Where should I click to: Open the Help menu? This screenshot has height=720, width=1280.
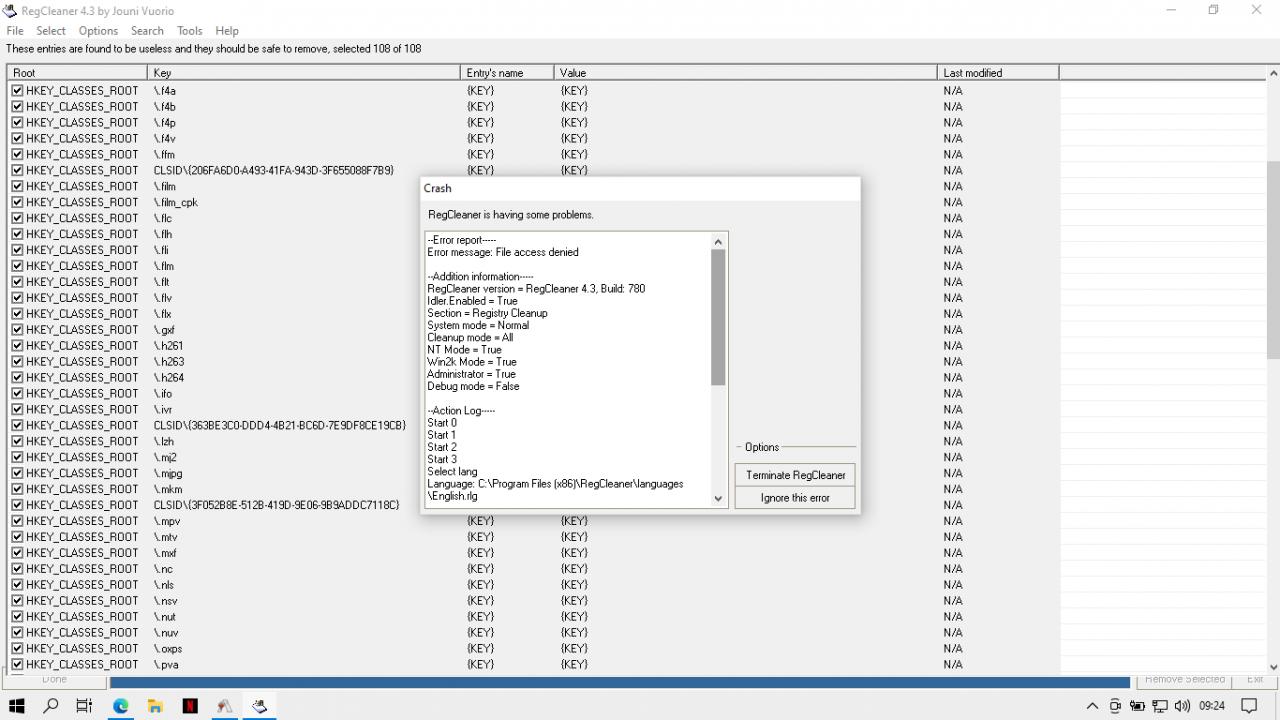(x=227, y=31)
